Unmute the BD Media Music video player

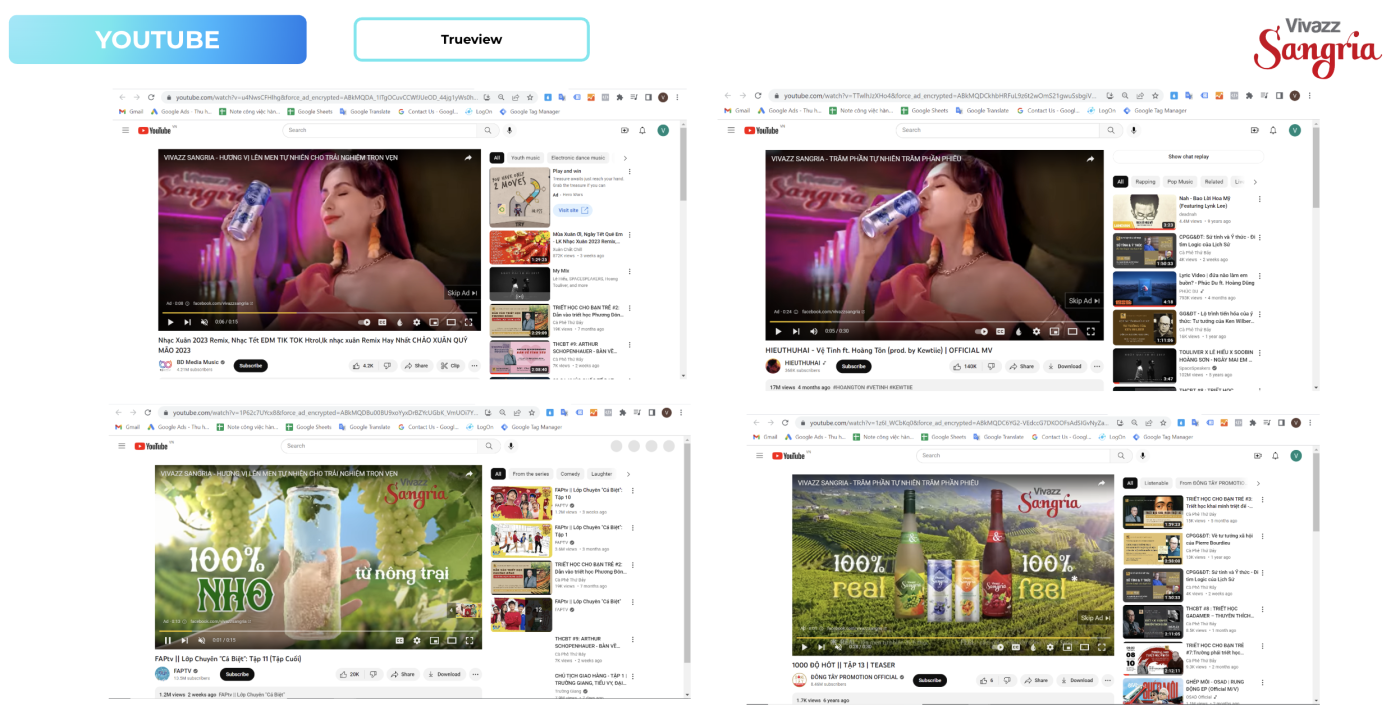[204, 322]
